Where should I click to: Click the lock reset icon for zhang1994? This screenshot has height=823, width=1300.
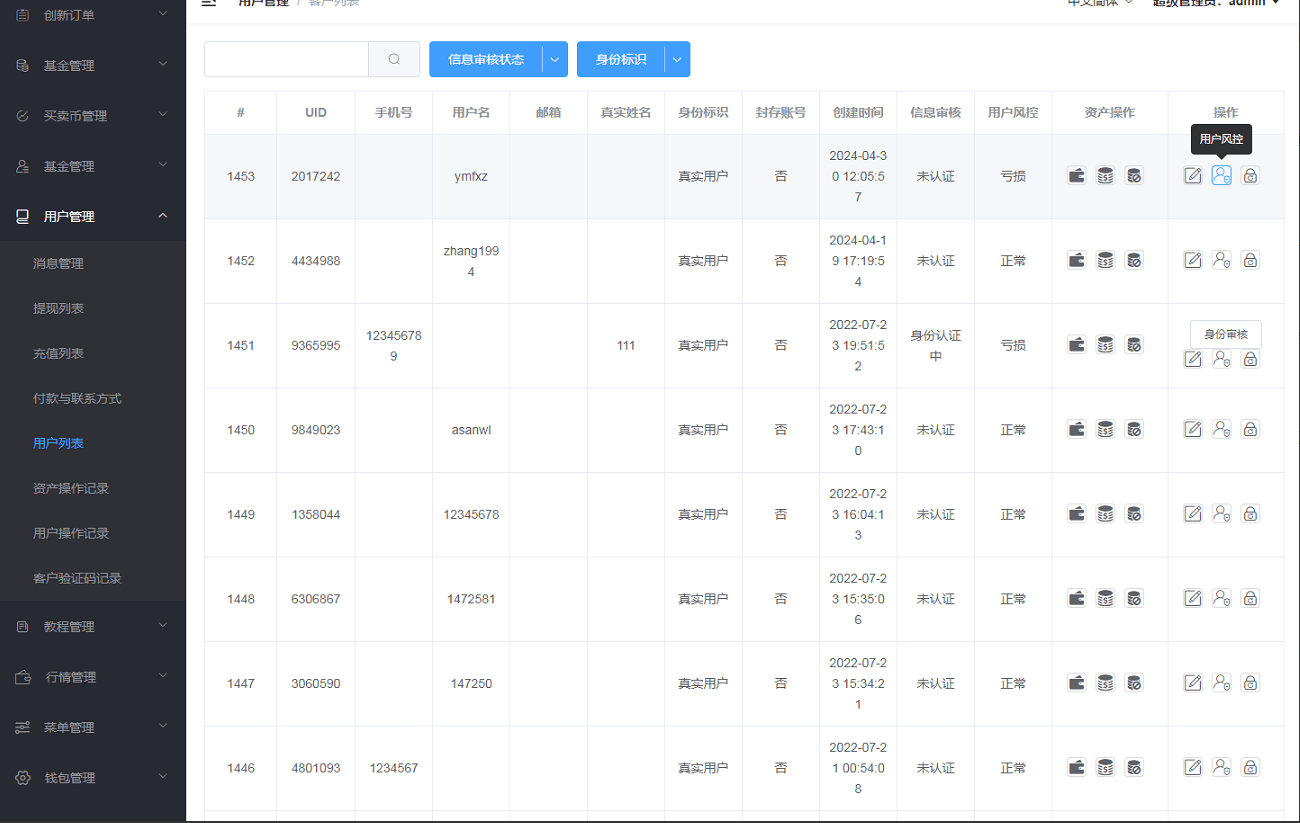point(1250,260)
